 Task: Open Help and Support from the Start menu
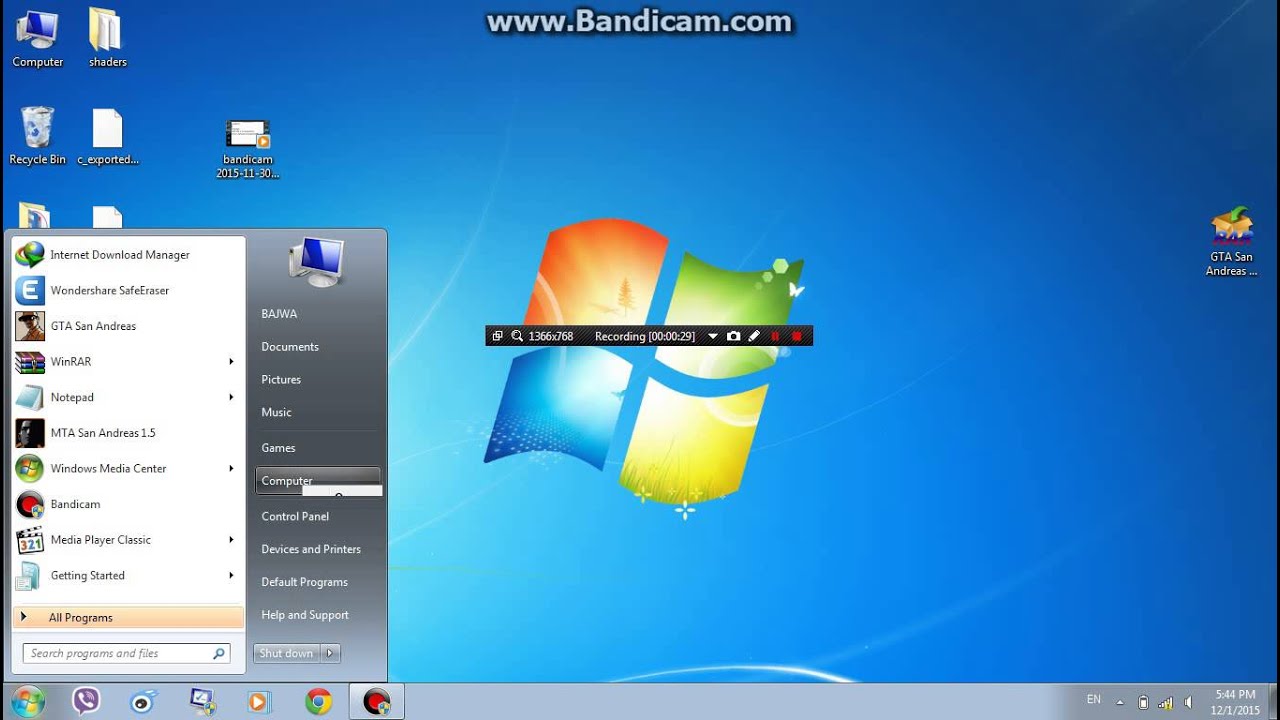(x=305, y=616)
